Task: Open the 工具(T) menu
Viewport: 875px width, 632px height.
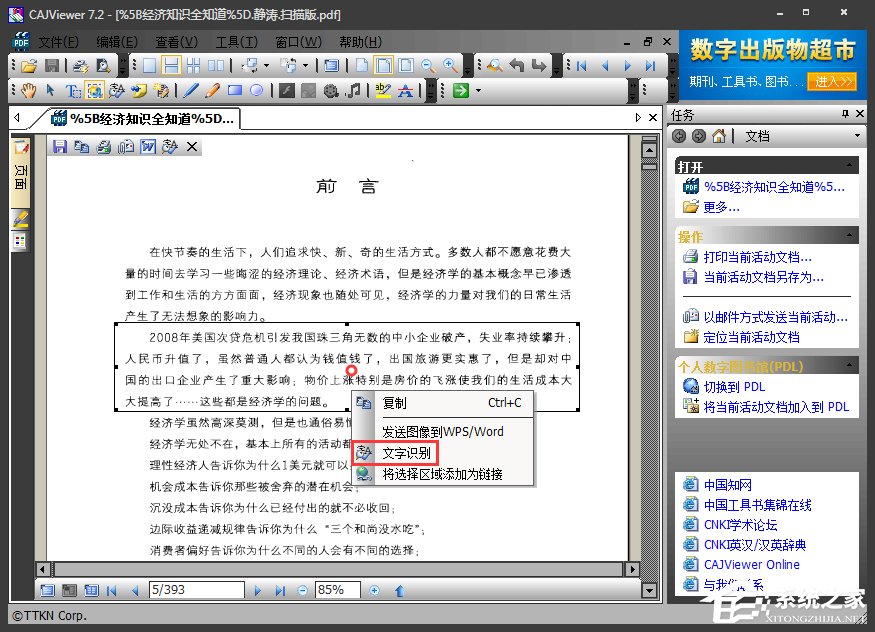Action: click(236, 41)
